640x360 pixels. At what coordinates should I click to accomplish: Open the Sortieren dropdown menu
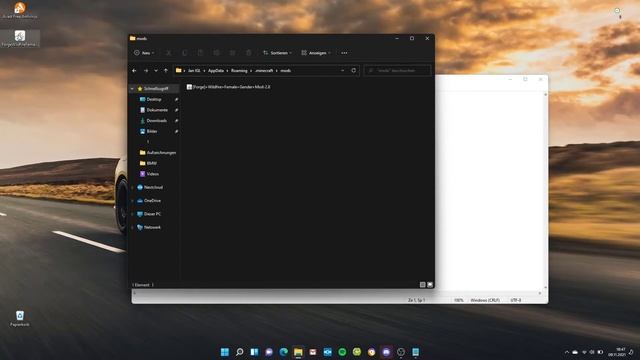tap(278, 53)
